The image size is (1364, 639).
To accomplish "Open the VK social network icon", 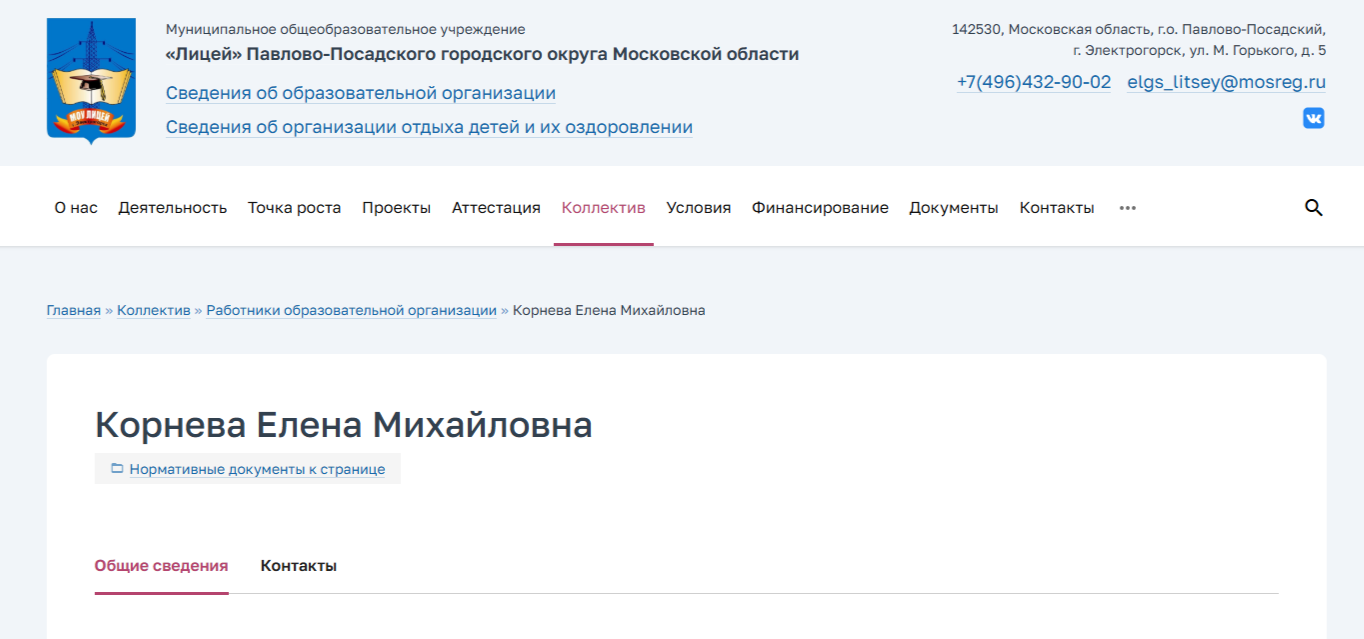I will pos(1313,118).
